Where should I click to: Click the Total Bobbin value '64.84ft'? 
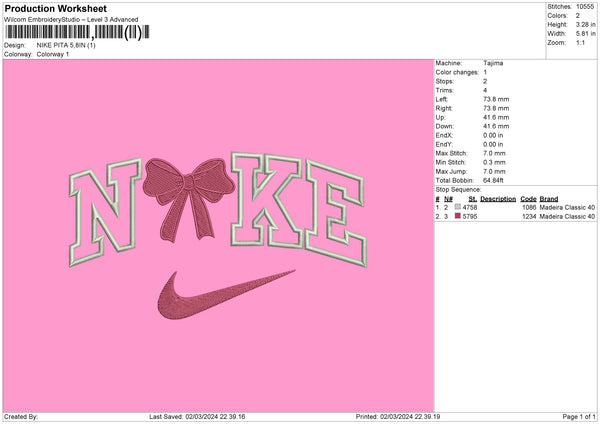(x=494, y=180)
